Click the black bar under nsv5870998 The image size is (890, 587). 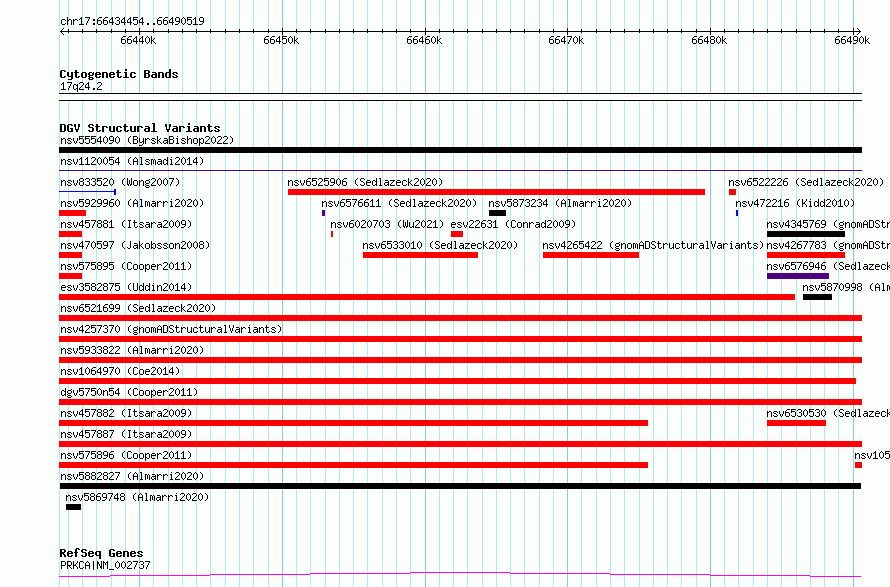coord(817,297)
